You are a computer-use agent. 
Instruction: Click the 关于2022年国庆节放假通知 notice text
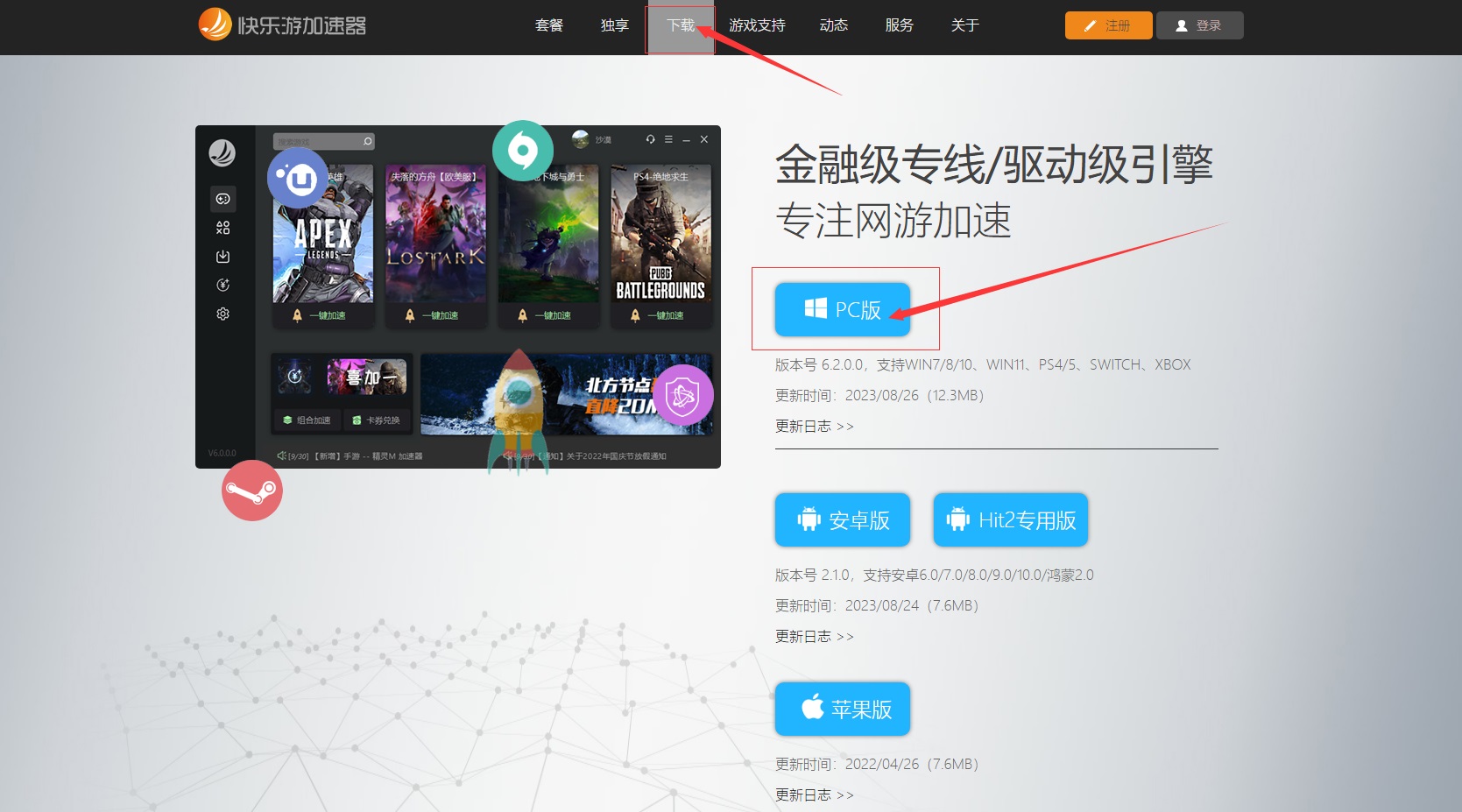[616, 456]
